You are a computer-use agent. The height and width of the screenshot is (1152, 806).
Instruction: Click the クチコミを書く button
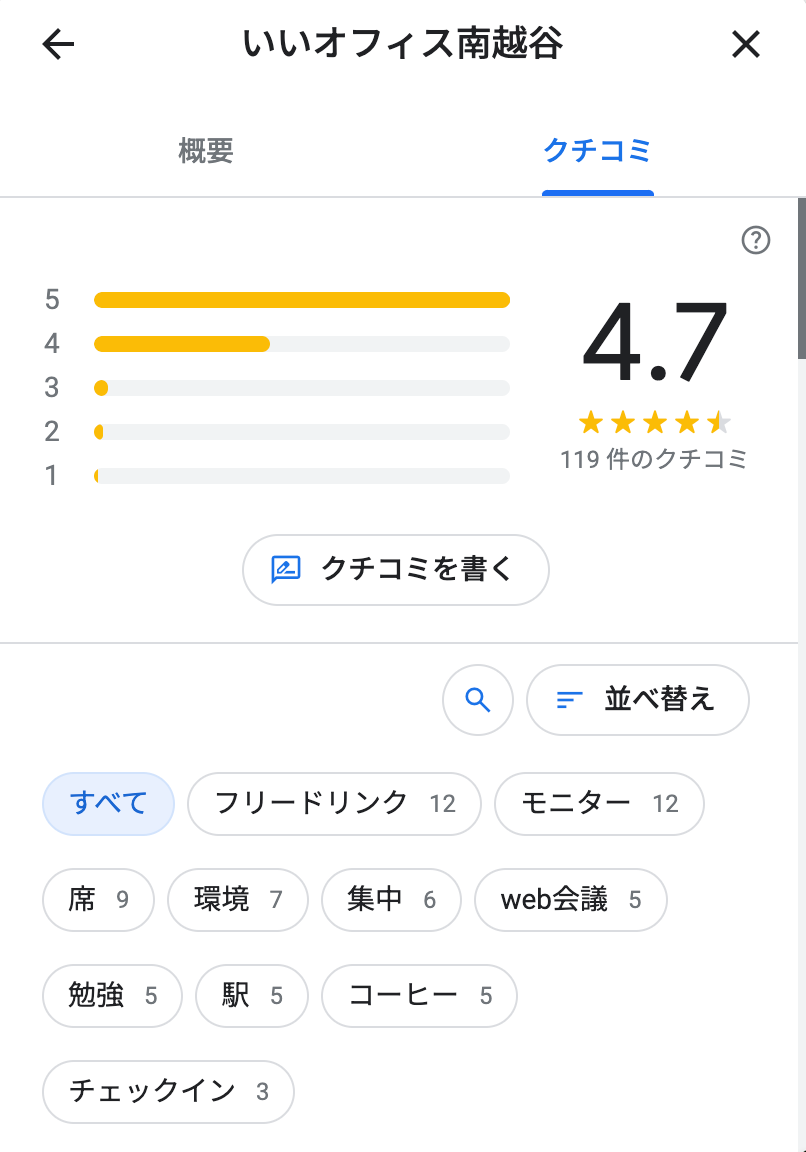tap(395, 570)
